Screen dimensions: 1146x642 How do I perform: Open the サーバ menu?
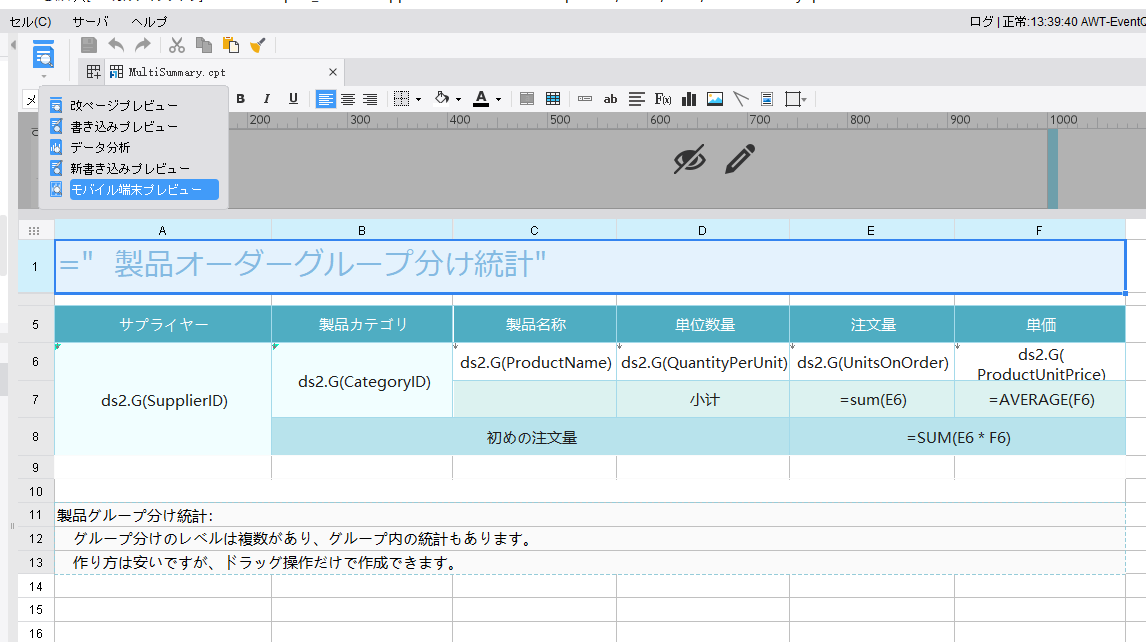[x=90, y=21]
